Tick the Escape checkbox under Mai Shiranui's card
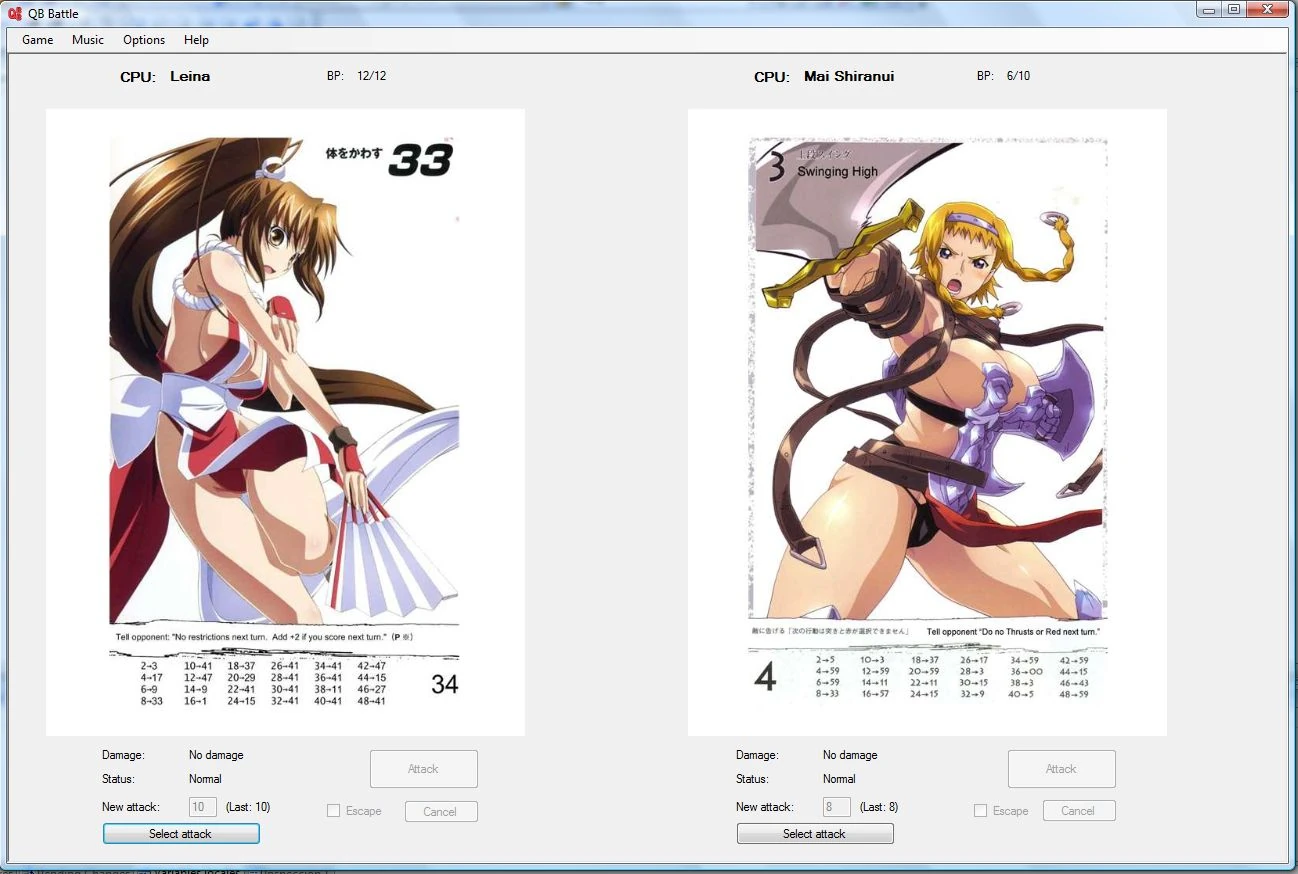1298x874 pixels. coord(980,811)
